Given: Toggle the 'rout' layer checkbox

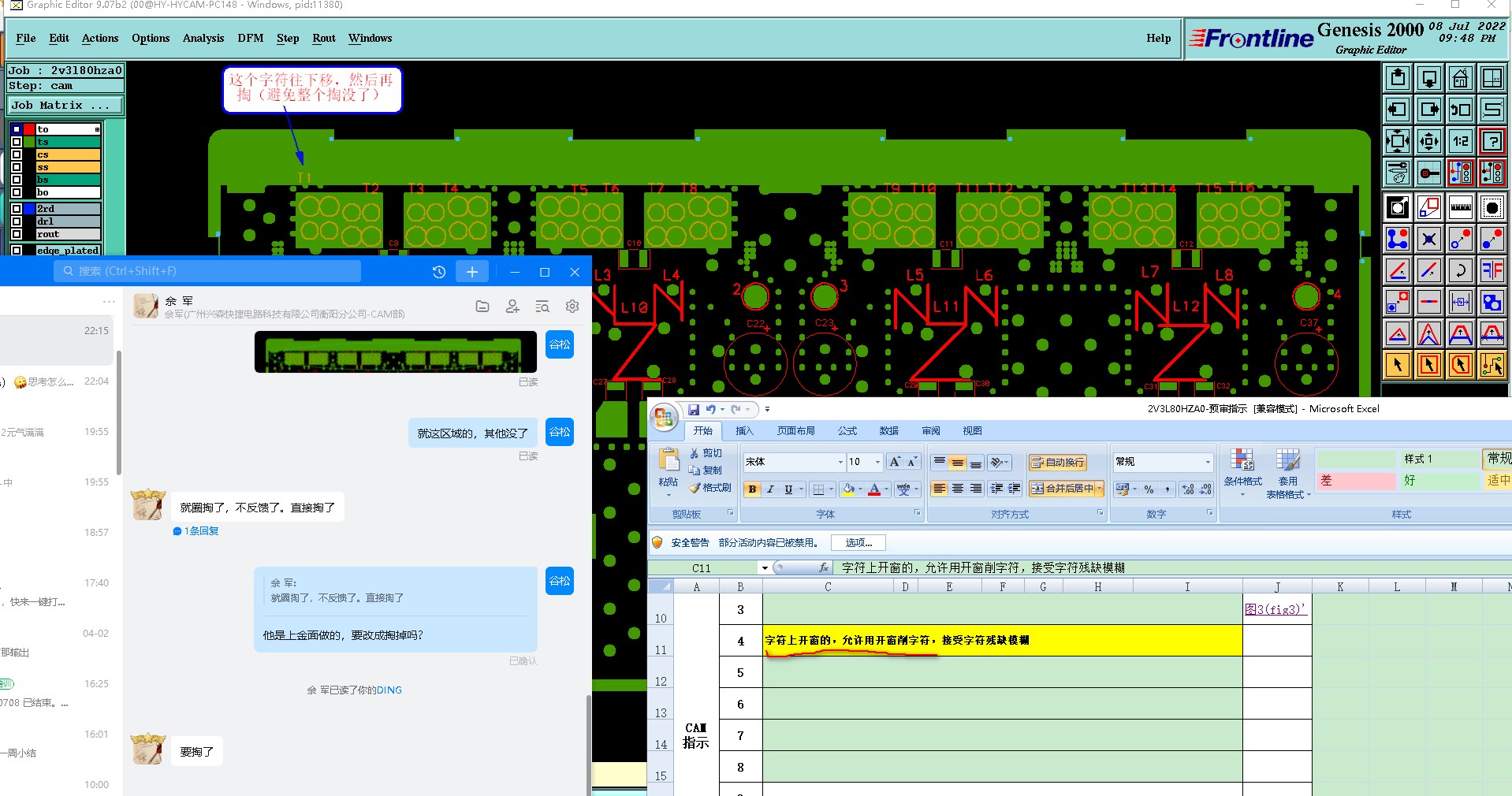Looking at the screenshot, I should pos(17,234).
